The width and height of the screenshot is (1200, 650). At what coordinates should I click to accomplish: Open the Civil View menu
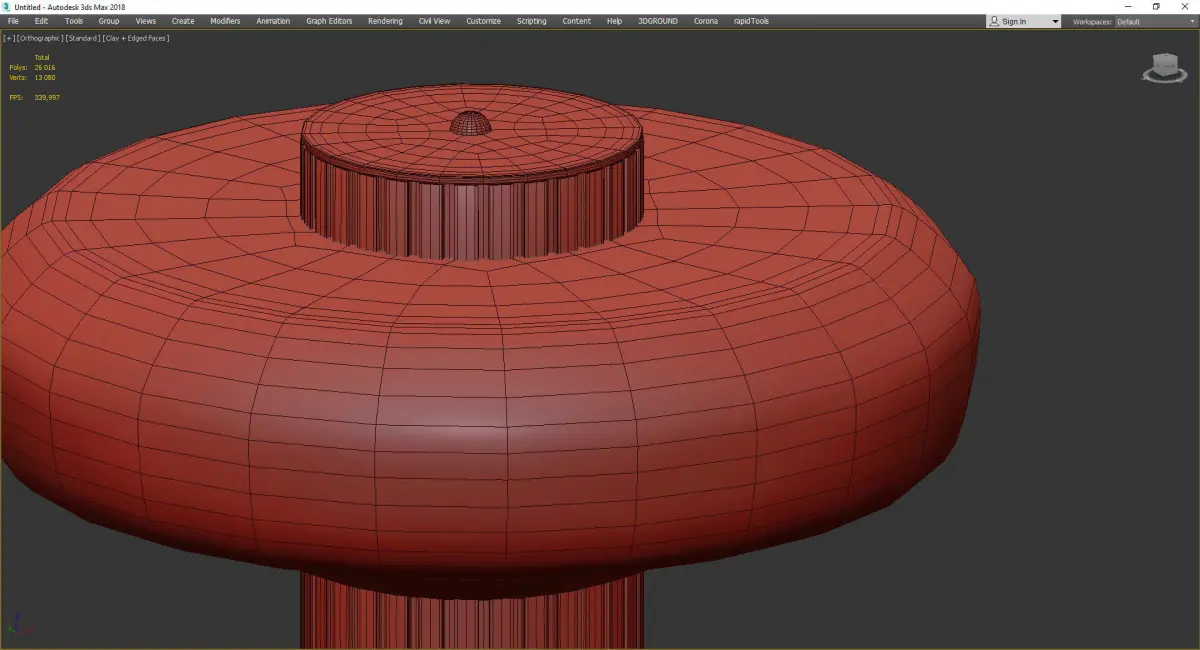(434, 21)
